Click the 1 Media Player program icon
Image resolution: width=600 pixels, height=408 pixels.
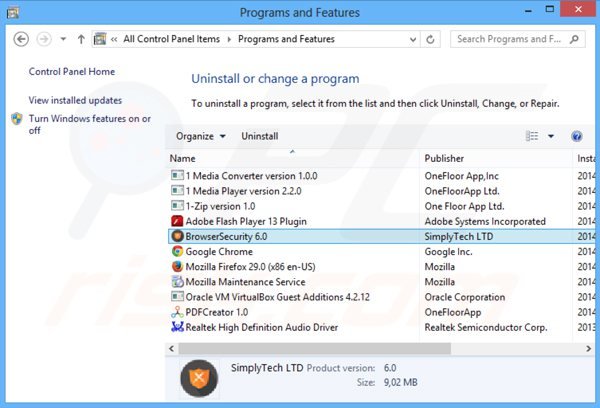point(177,191)
